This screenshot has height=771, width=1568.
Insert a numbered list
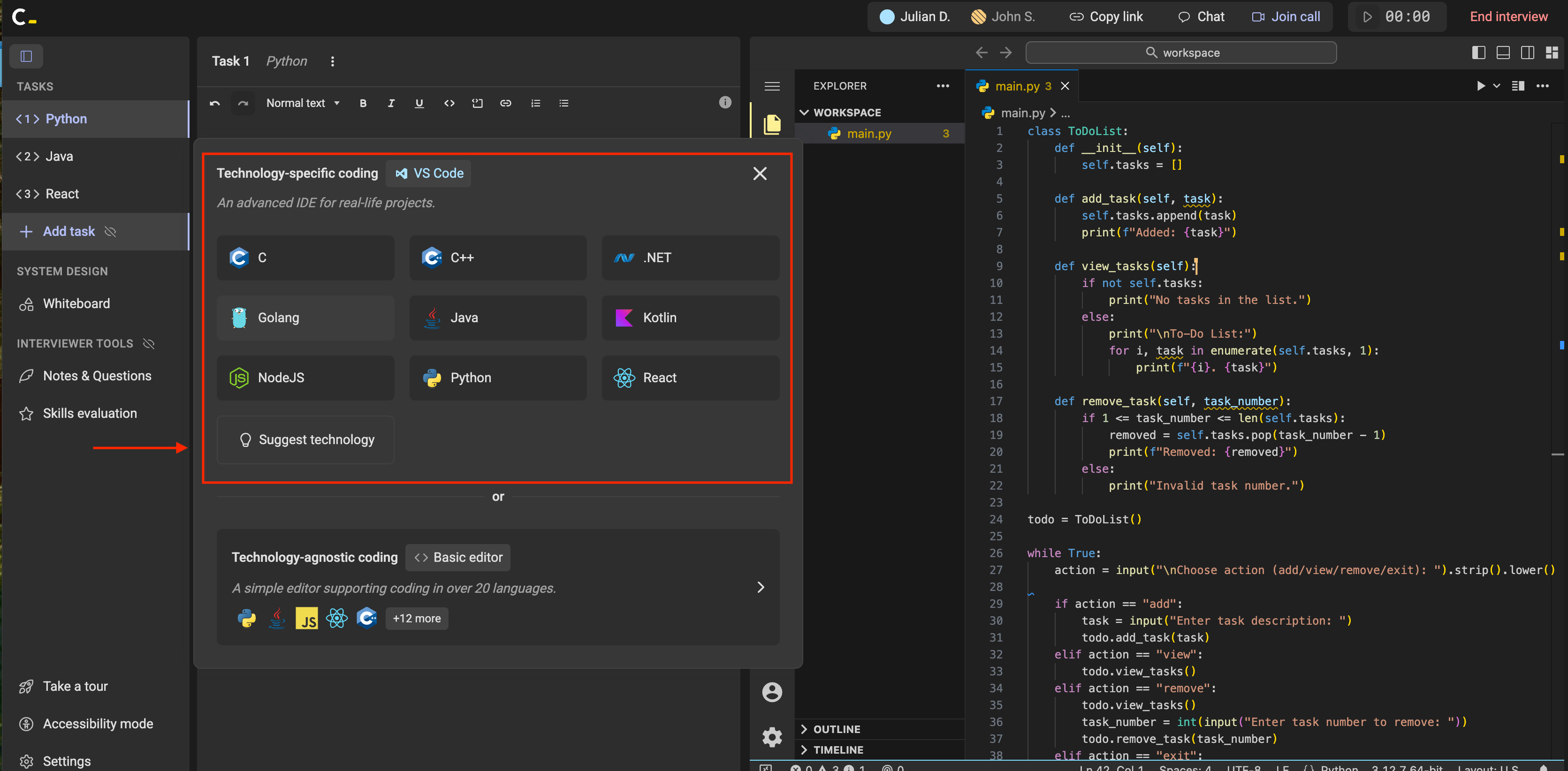click(535, 104)
